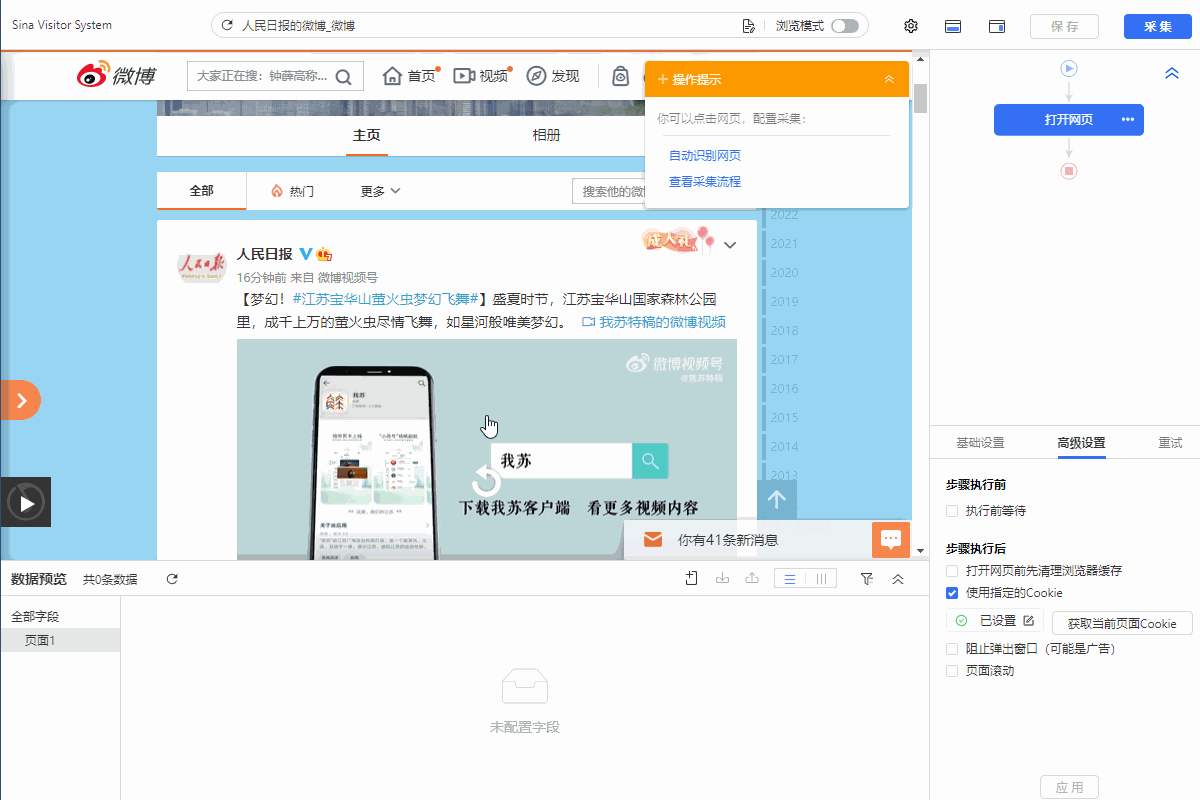Switch to the 基础设置 tab
1200x800 pixels.
coord(980,443)
